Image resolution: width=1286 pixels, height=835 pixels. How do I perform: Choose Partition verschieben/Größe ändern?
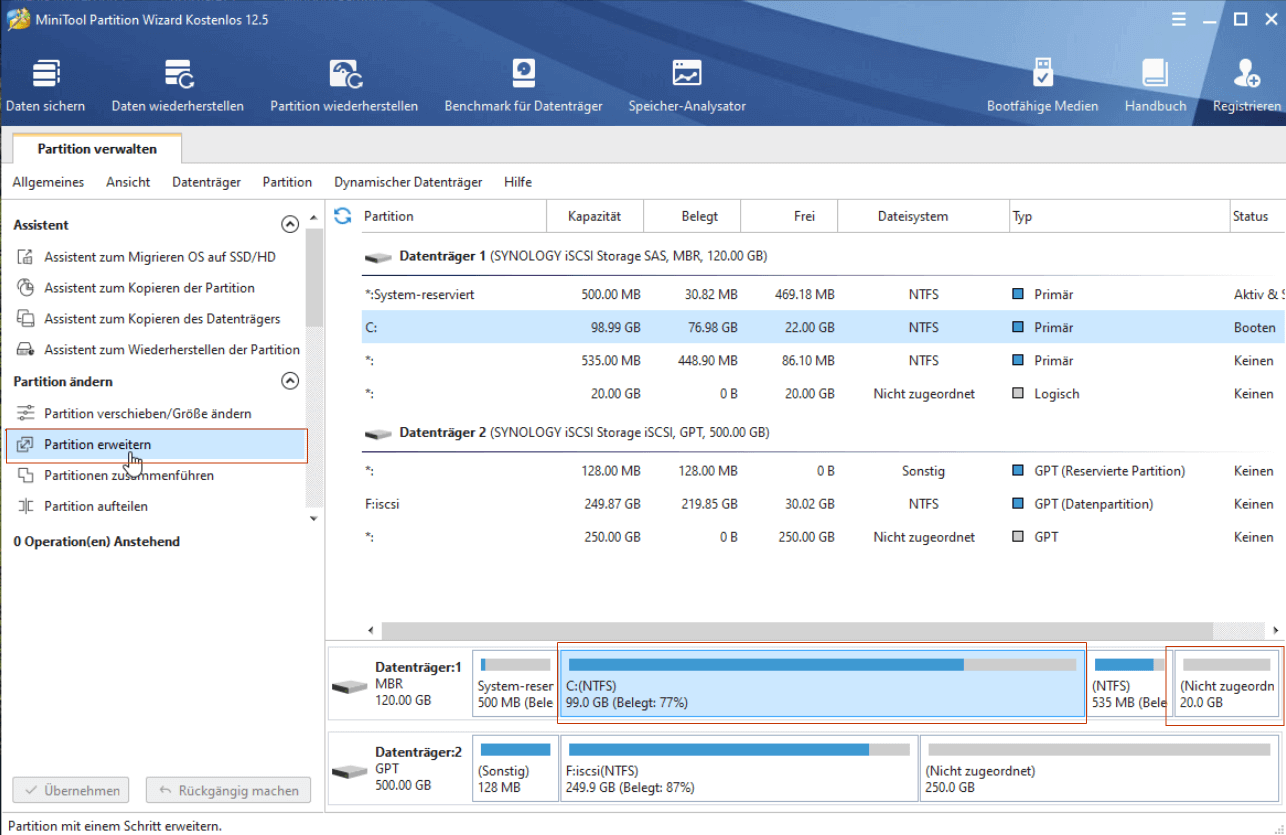pyautogui.click(x=148, y=413)
